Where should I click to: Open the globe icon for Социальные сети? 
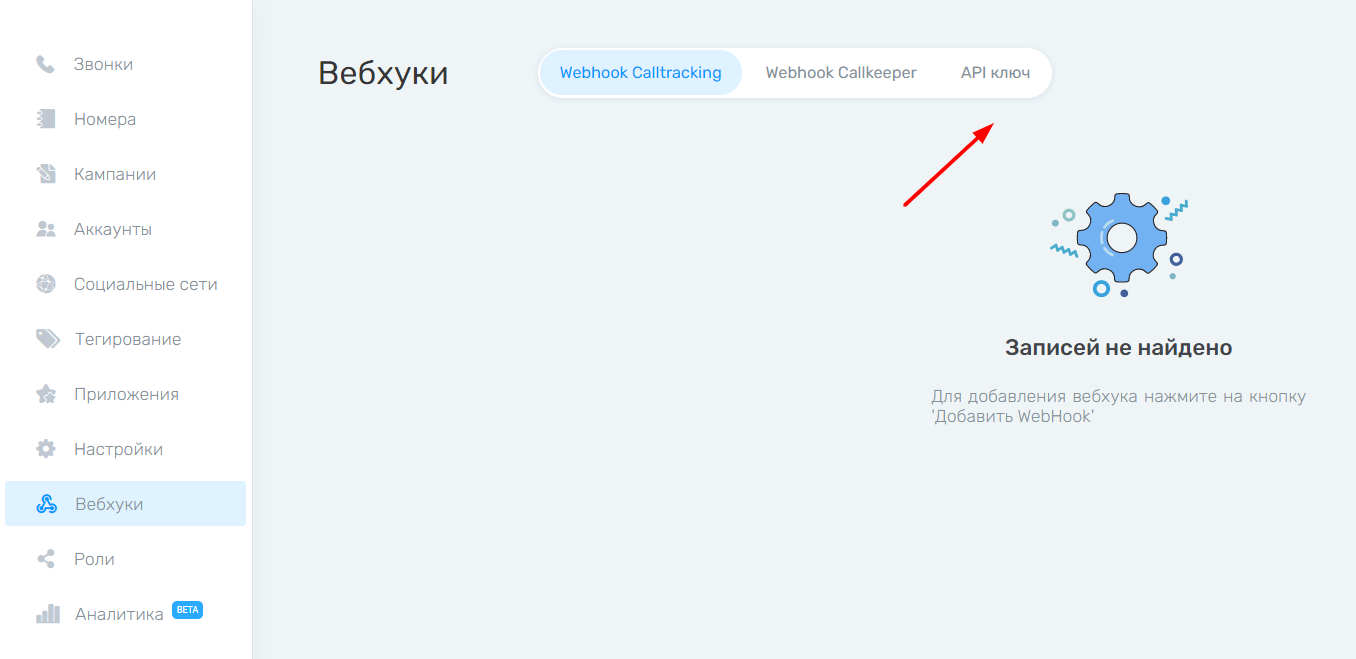(45, 284)
